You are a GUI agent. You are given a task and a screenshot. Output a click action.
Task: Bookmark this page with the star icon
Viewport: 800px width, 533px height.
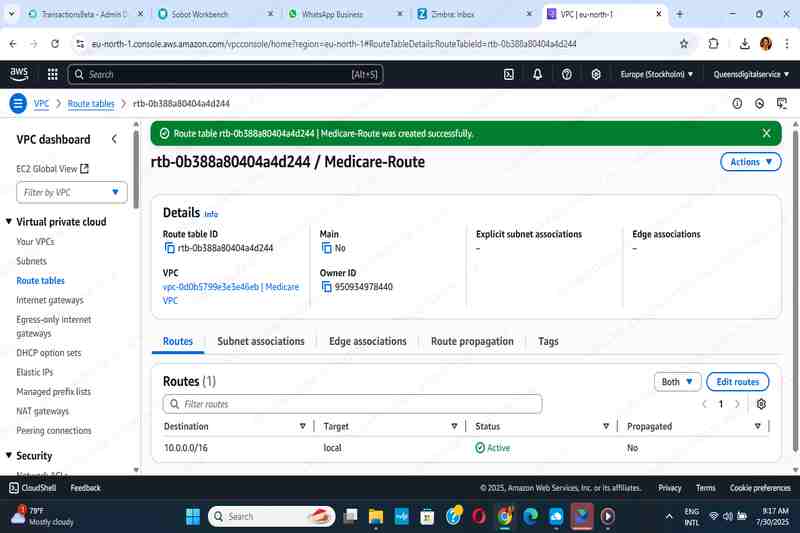tap(684, 44)
